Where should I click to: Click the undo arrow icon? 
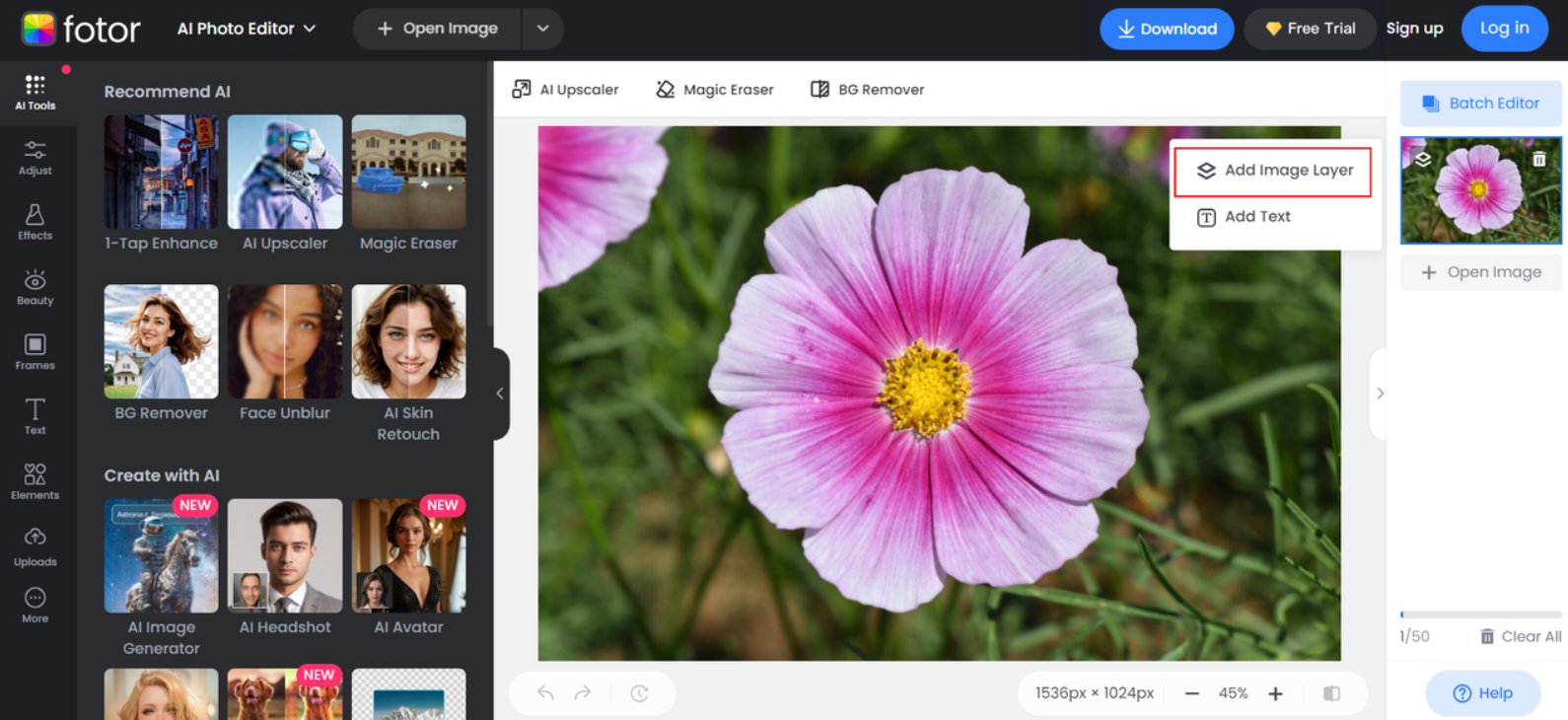545,693
